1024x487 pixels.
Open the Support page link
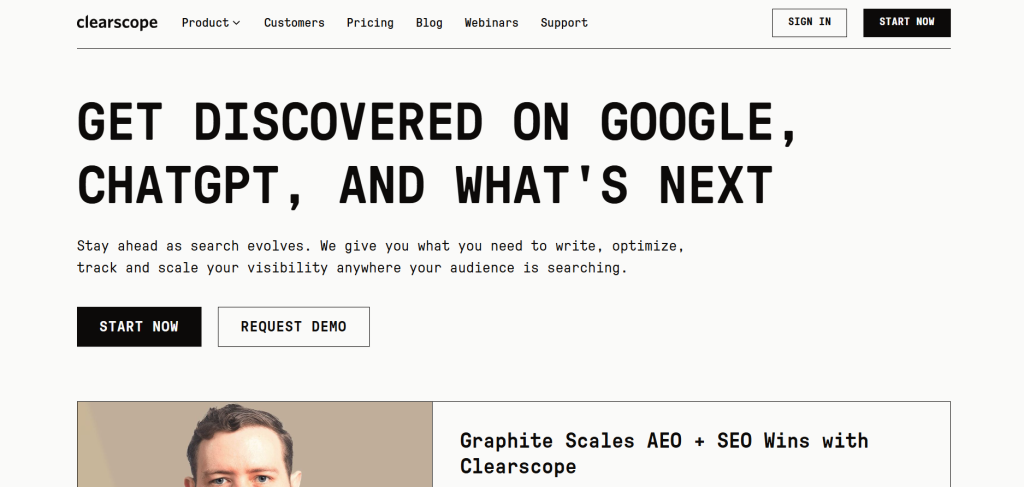(x=564, y=23)
